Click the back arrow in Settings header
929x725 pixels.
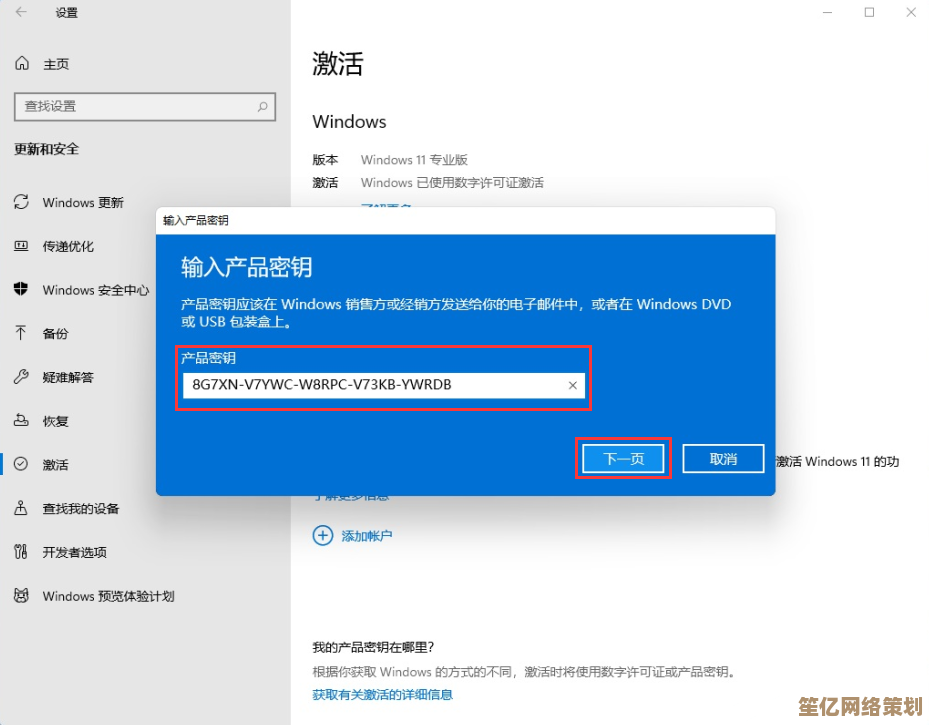[21, 13]
